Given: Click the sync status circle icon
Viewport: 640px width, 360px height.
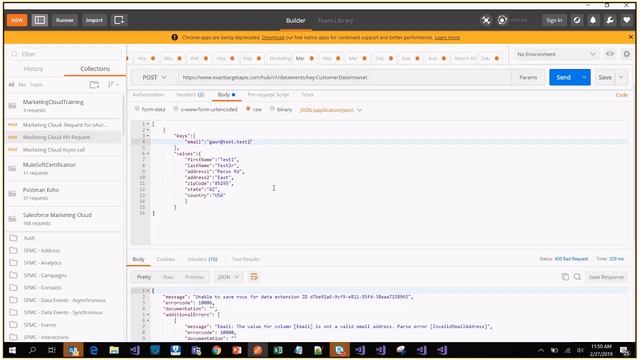Looking at the screenshot, I should (x=502, y=20).
